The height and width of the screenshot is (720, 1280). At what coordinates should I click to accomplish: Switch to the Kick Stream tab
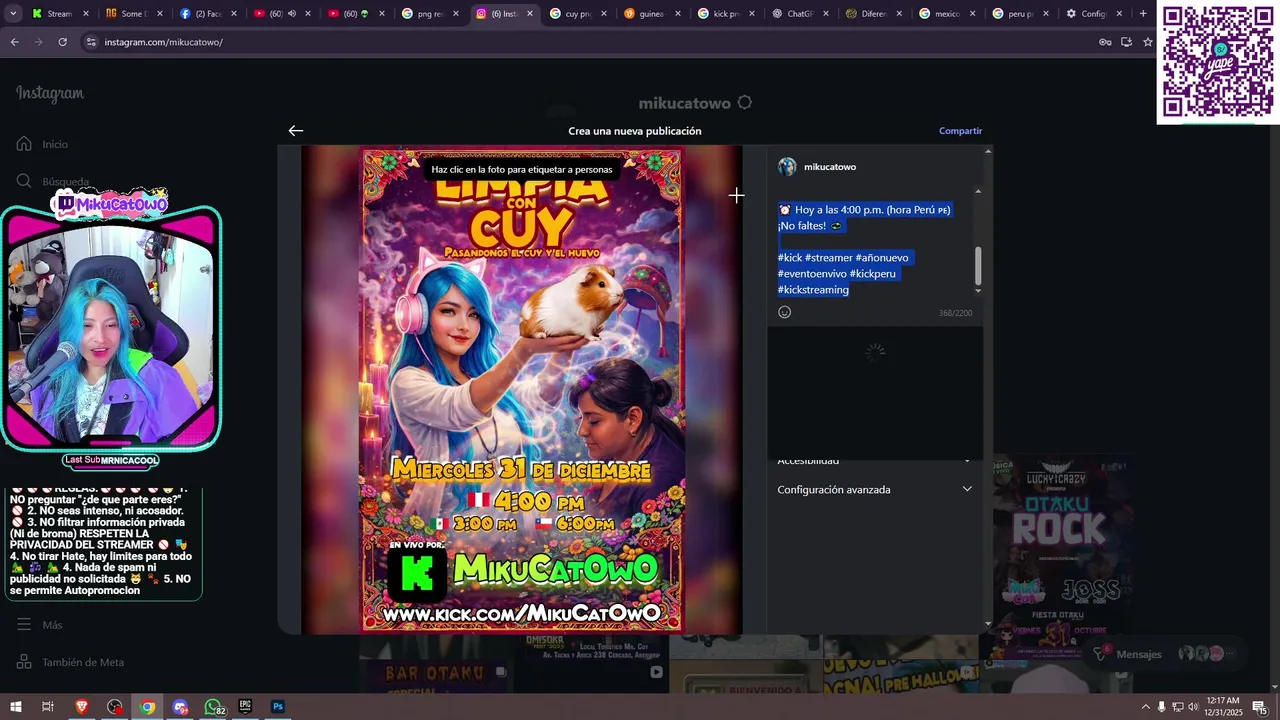click(58, 14)
